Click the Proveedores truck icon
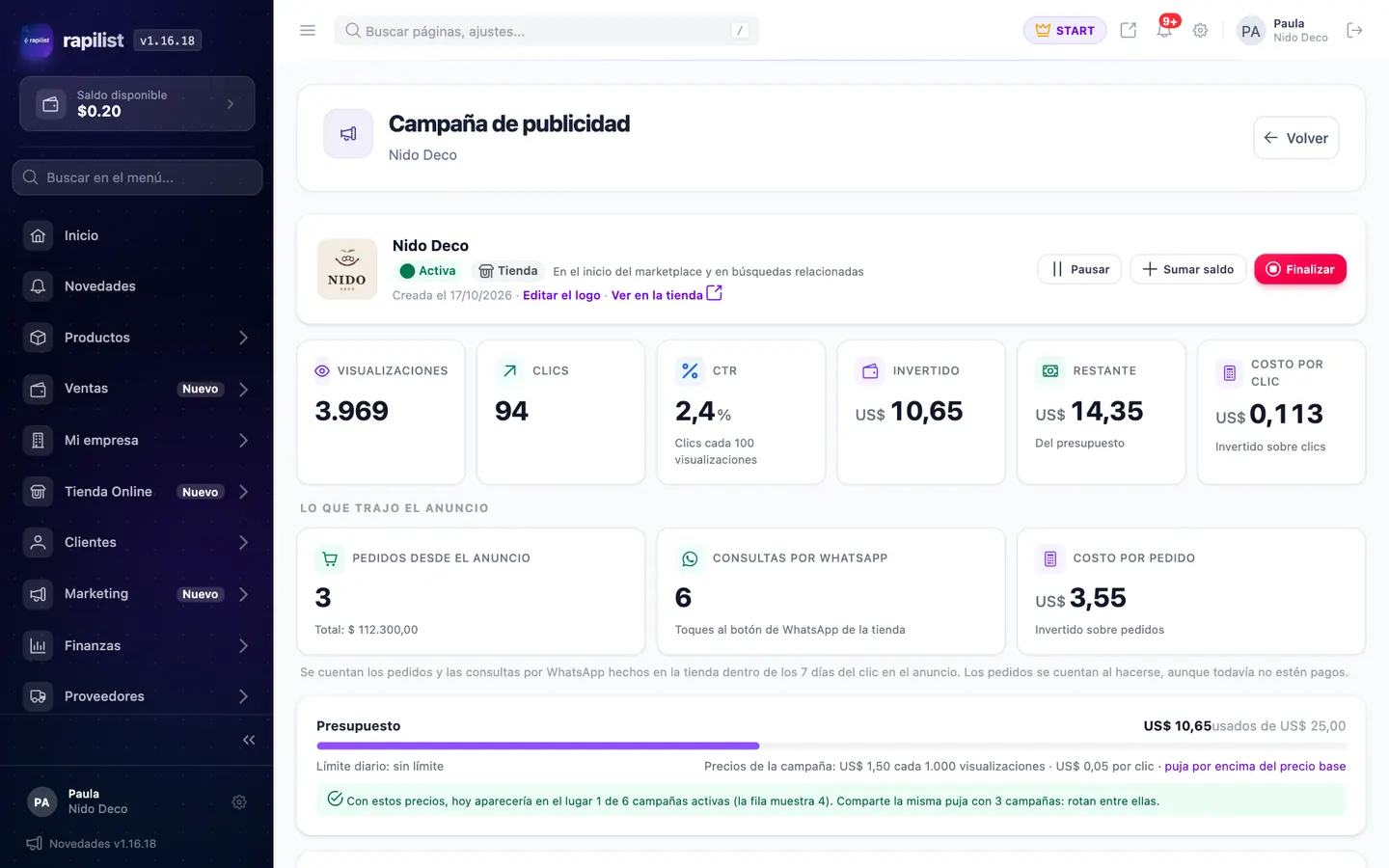The width and height of the screenshot is (1389, 868). click(x=38, y=696)
